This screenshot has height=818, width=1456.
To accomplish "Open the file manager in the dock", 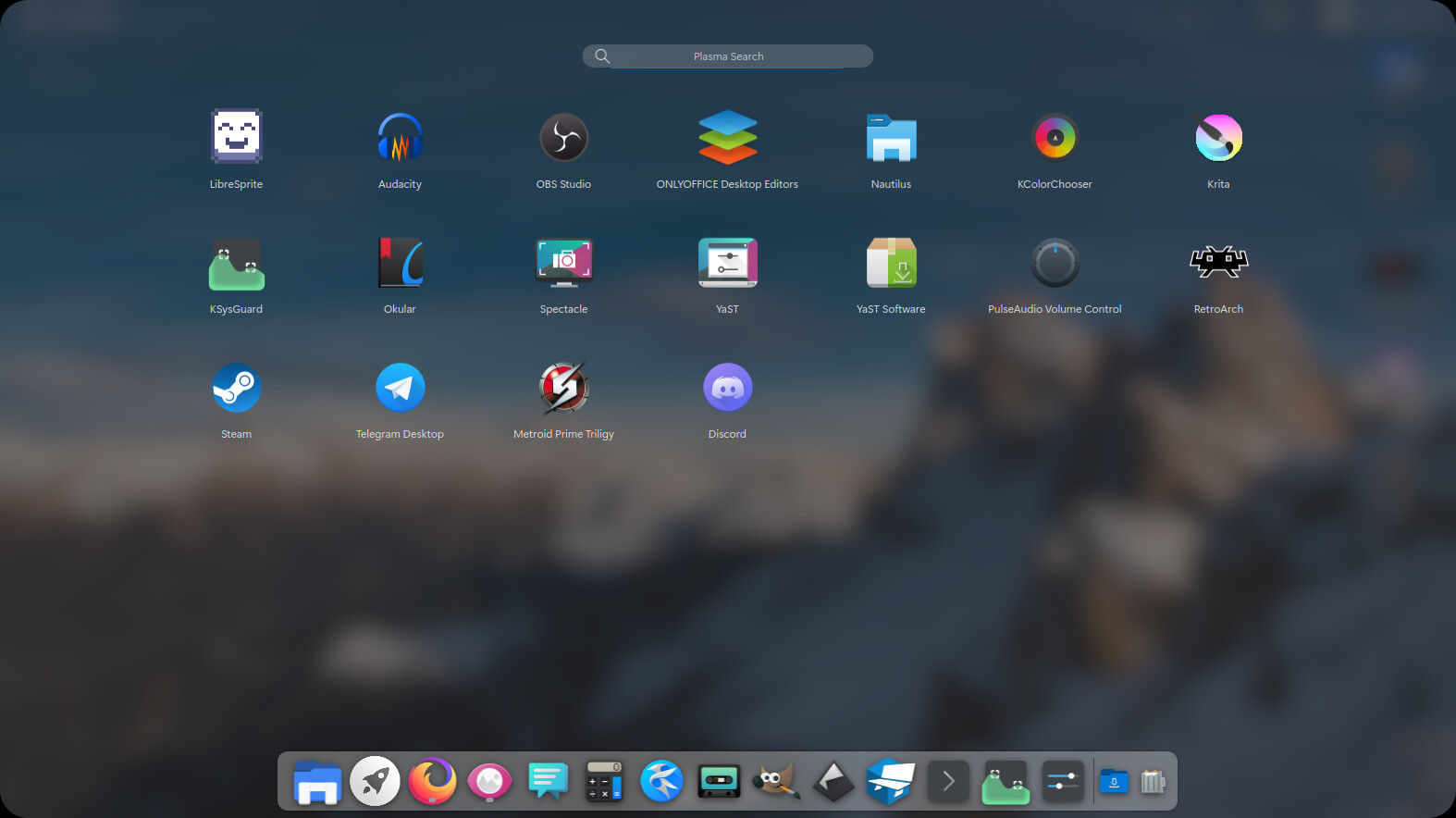I will tap(317, 782).
